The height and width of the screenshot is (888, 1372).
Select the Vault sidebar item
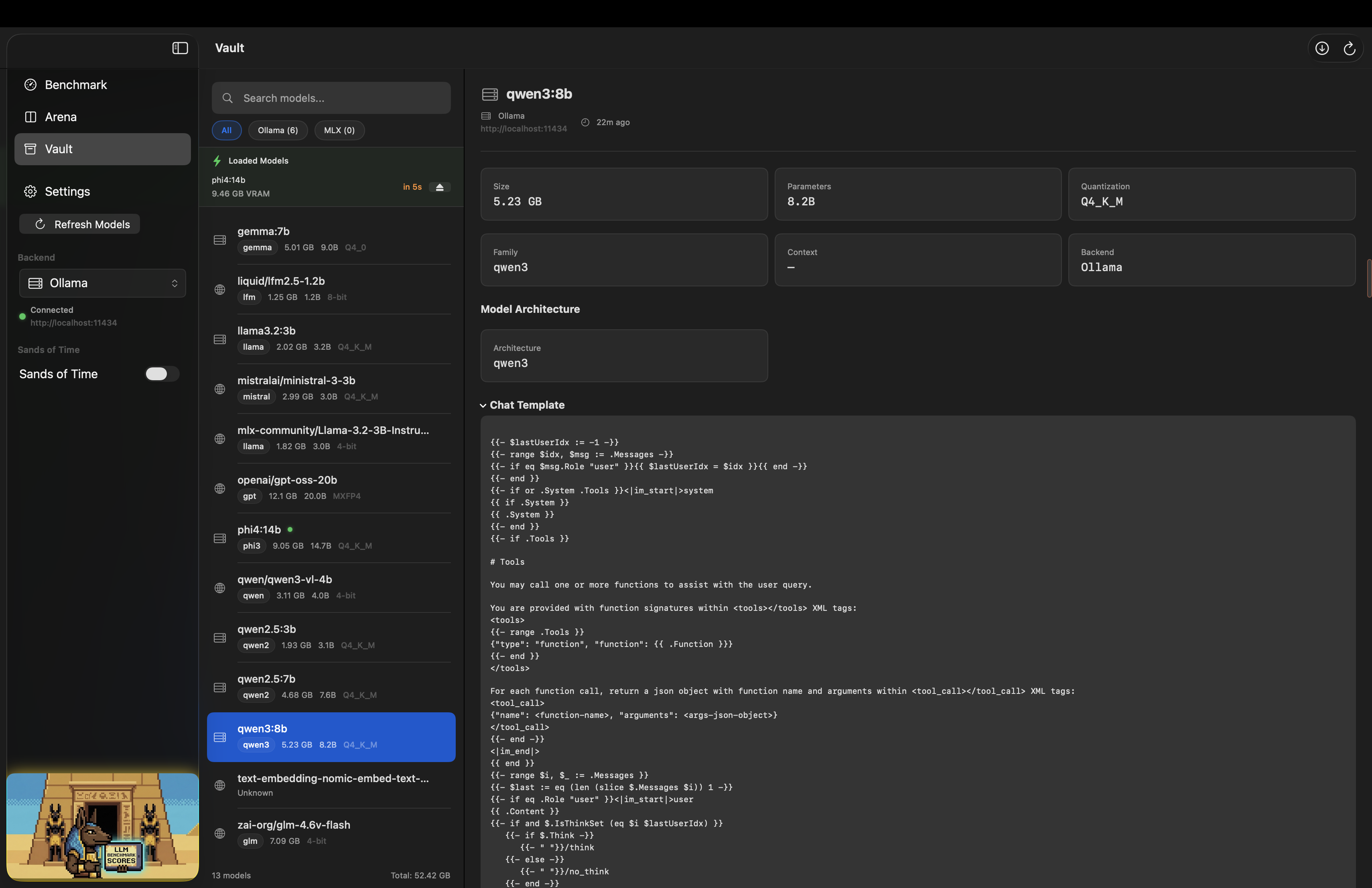click(x=103, y=149)
